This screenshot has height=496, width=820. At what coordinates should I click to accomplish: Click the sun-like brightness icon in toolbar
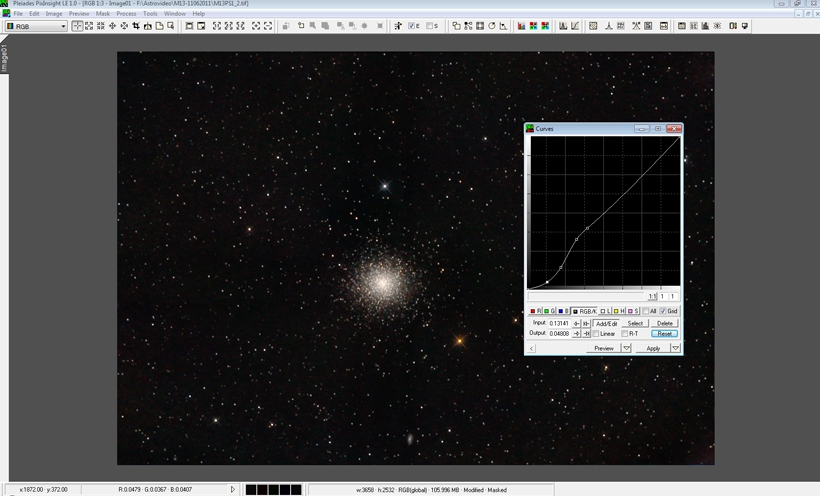[x=718, y=26]
